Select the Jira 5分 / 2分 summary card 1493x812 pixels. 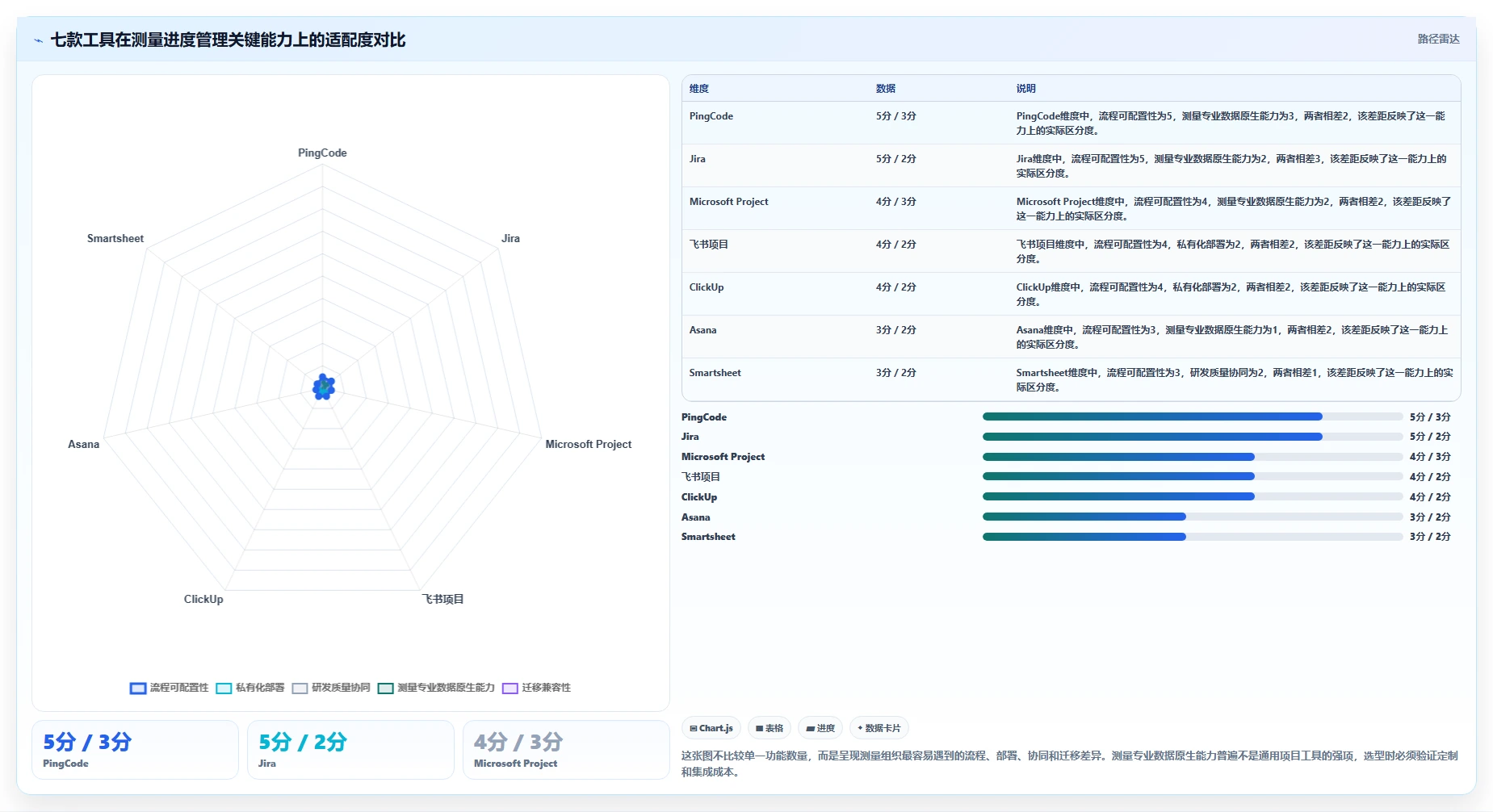(x=350, y=750)
